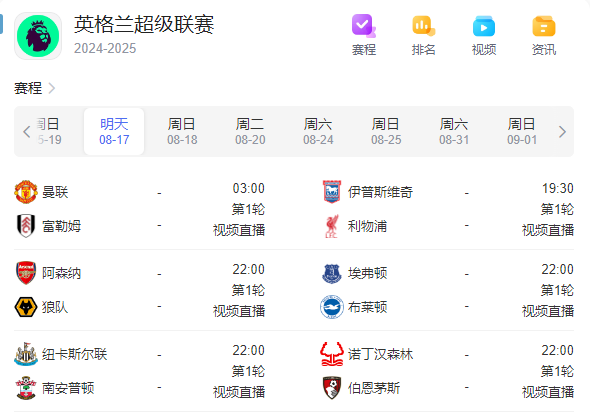
Task: Select the 周六 08-24 date tab
Action: coord(318,131)
